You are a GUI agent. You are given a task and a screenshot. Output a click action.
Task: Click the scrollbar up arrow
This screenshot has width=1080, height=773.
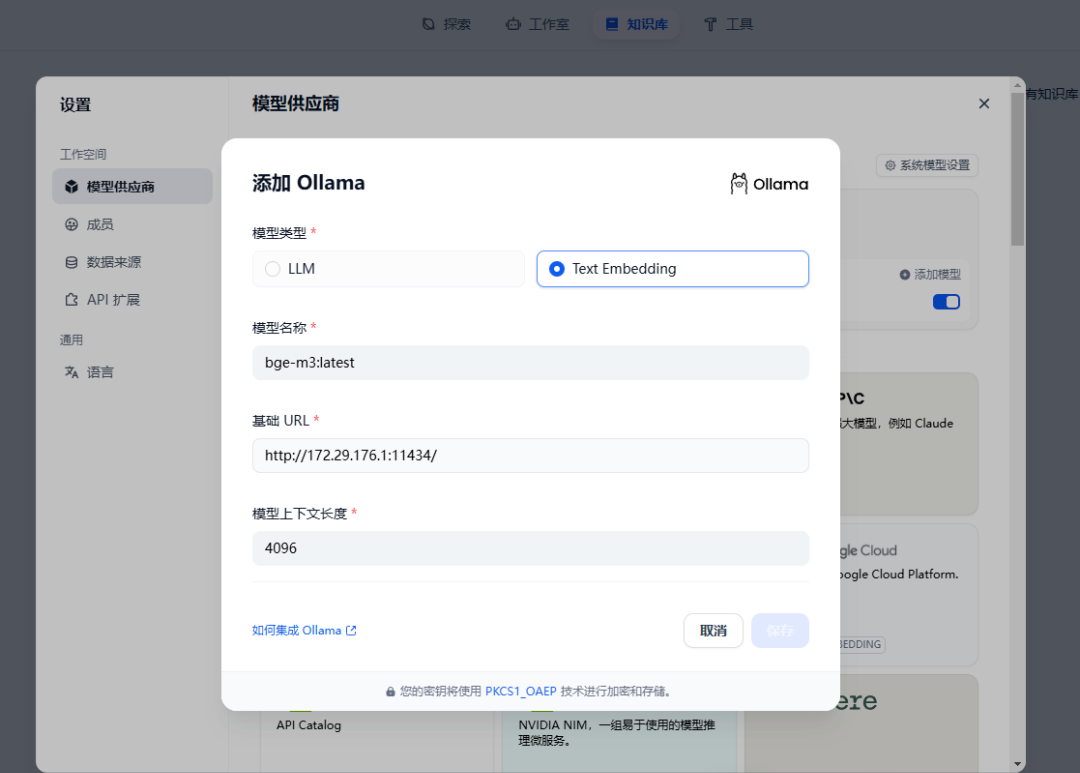point(1017,85)
